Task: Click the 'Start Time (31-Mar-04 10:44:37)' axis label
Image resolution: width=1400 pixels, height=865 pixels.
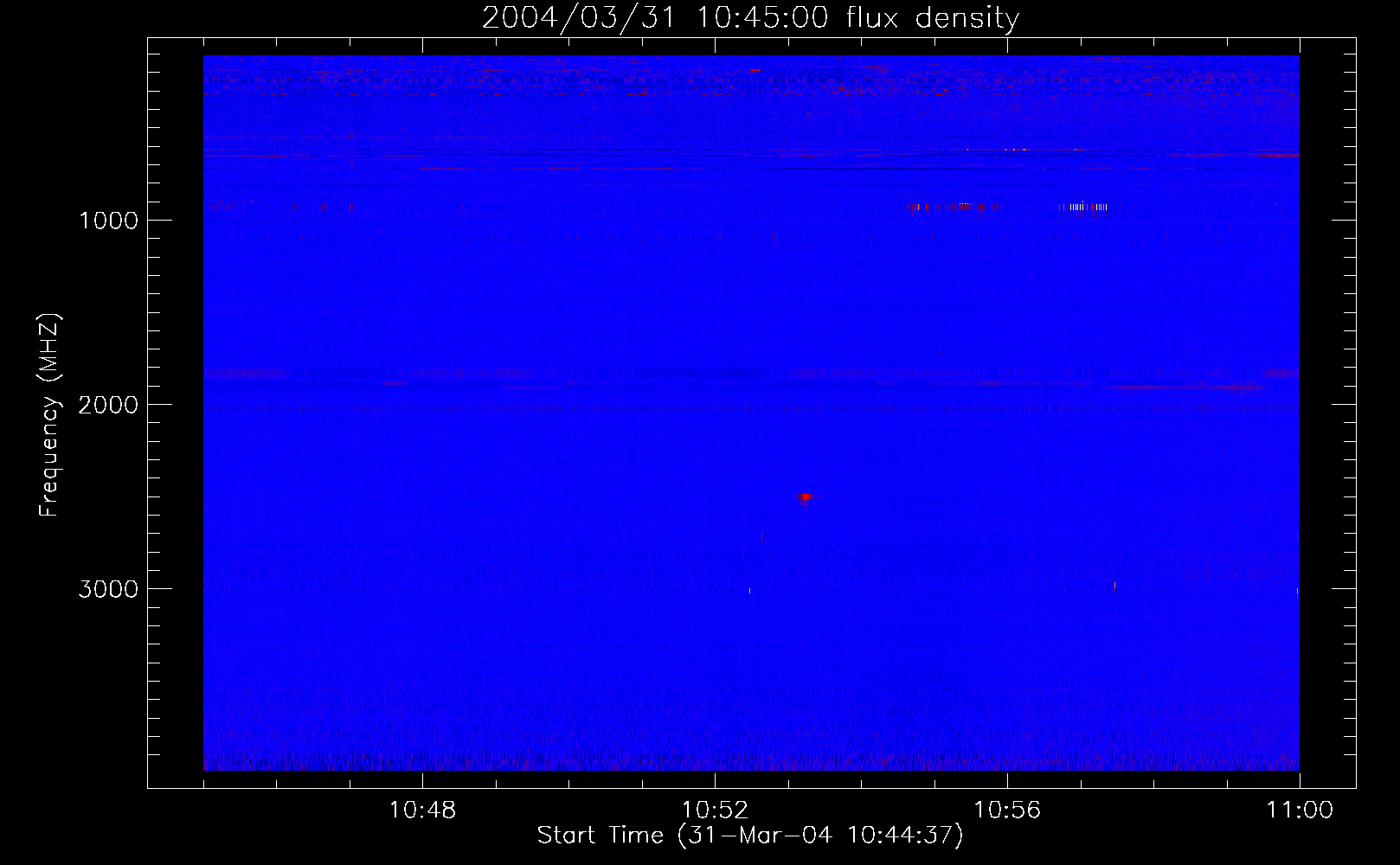Action: 750,836
